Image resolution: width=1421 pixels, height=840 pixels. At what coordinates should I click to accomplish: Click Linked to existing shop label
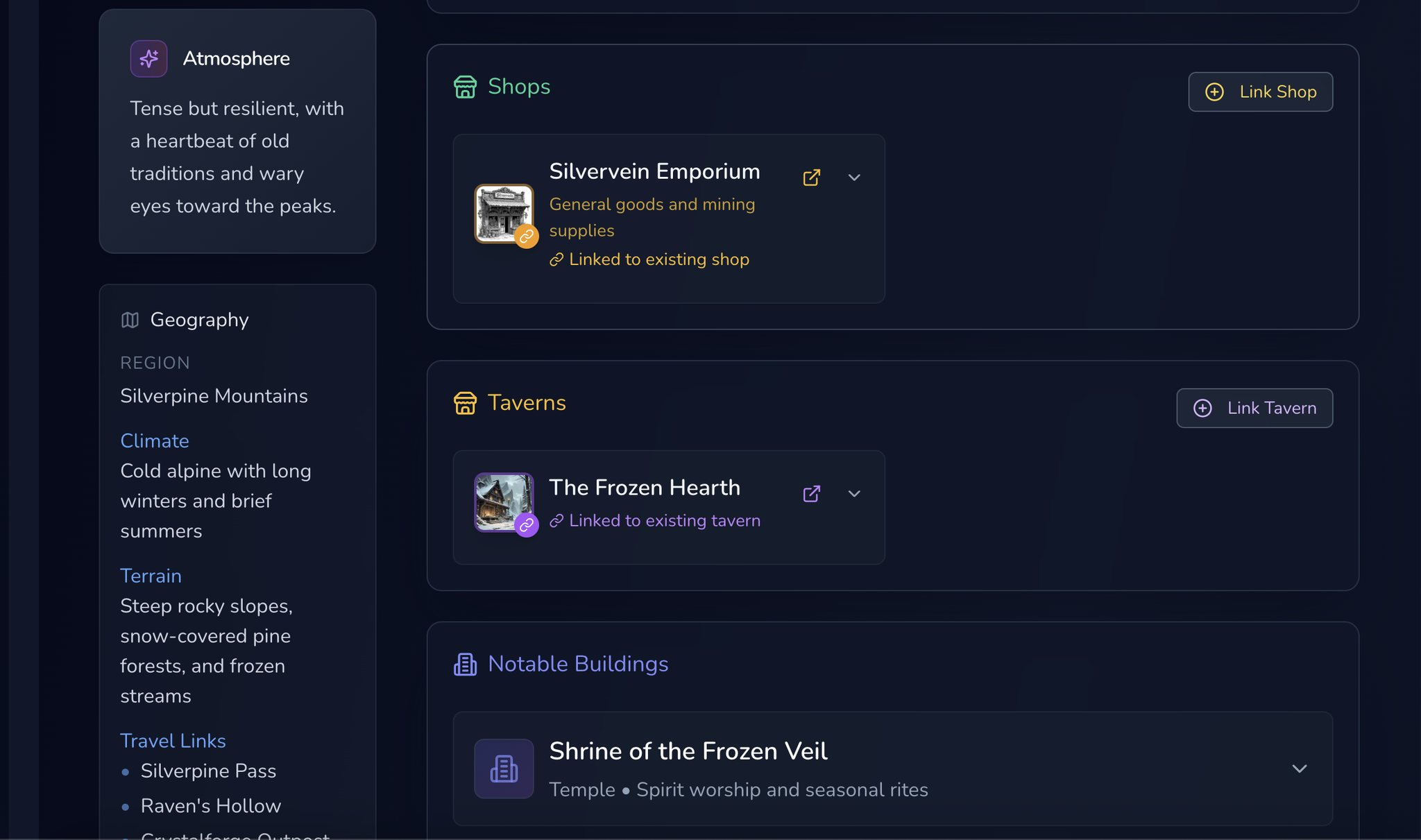click(x=649, y=259)
